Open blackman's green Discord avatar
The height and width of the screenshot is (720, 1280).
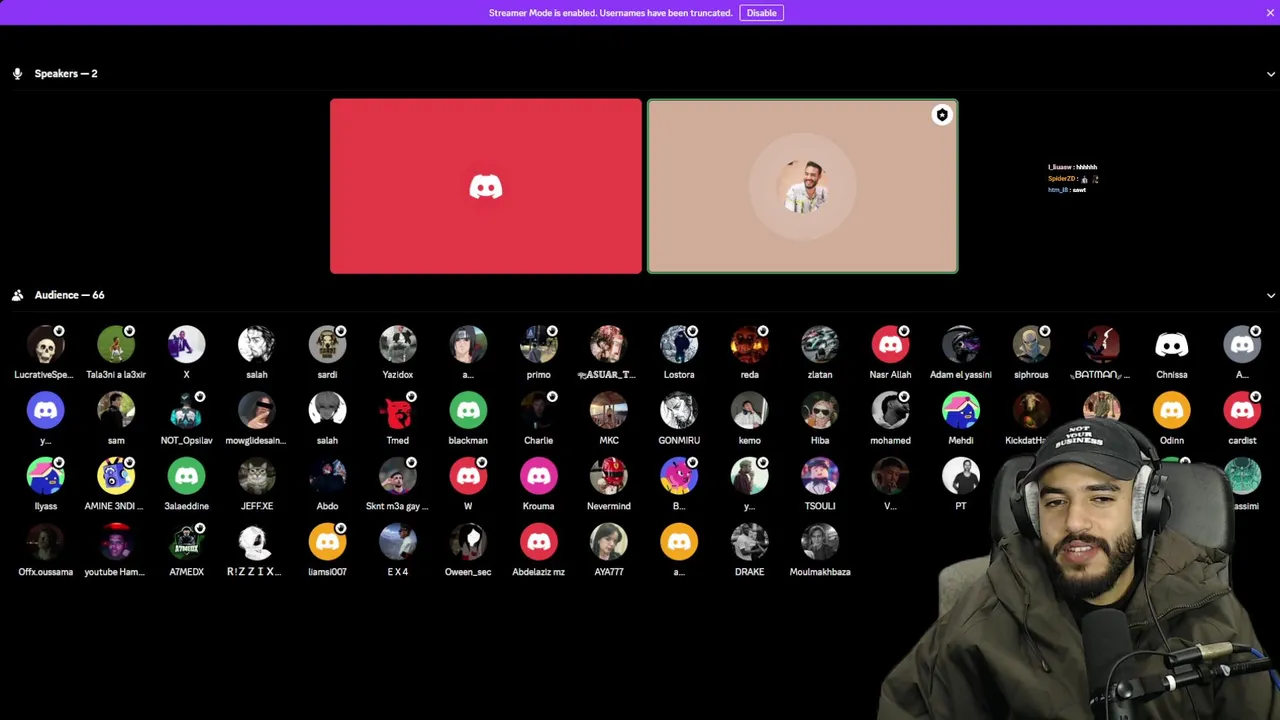(x=468, y=411)
